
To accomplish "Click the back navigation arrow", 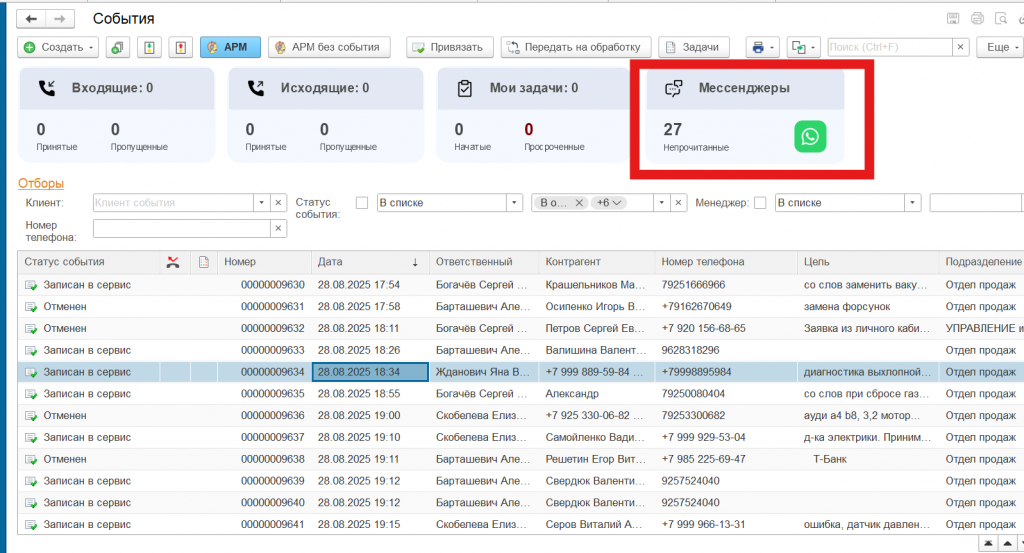I will point(33,19).
